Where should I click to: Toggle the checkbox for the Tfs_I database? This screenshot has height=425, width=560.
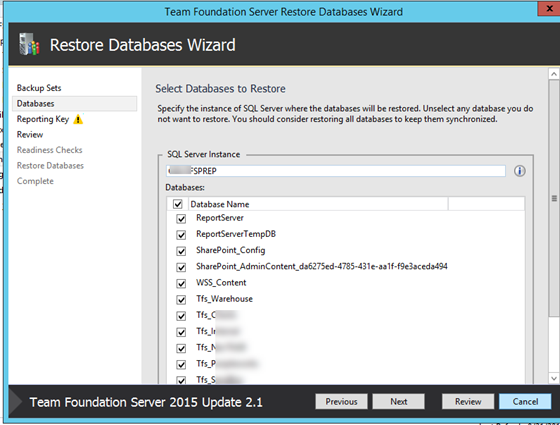click(x=181, y=332)
